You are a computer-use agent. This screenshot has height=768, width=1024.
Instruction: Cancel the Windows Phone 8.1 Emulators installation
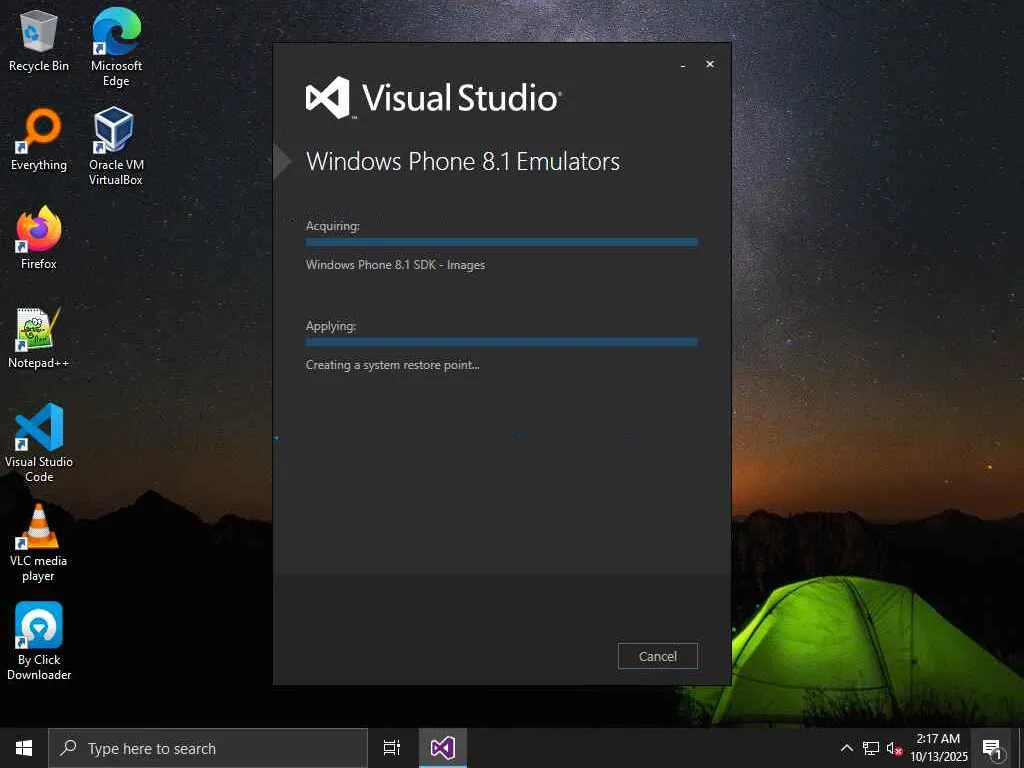pos(658,656)
